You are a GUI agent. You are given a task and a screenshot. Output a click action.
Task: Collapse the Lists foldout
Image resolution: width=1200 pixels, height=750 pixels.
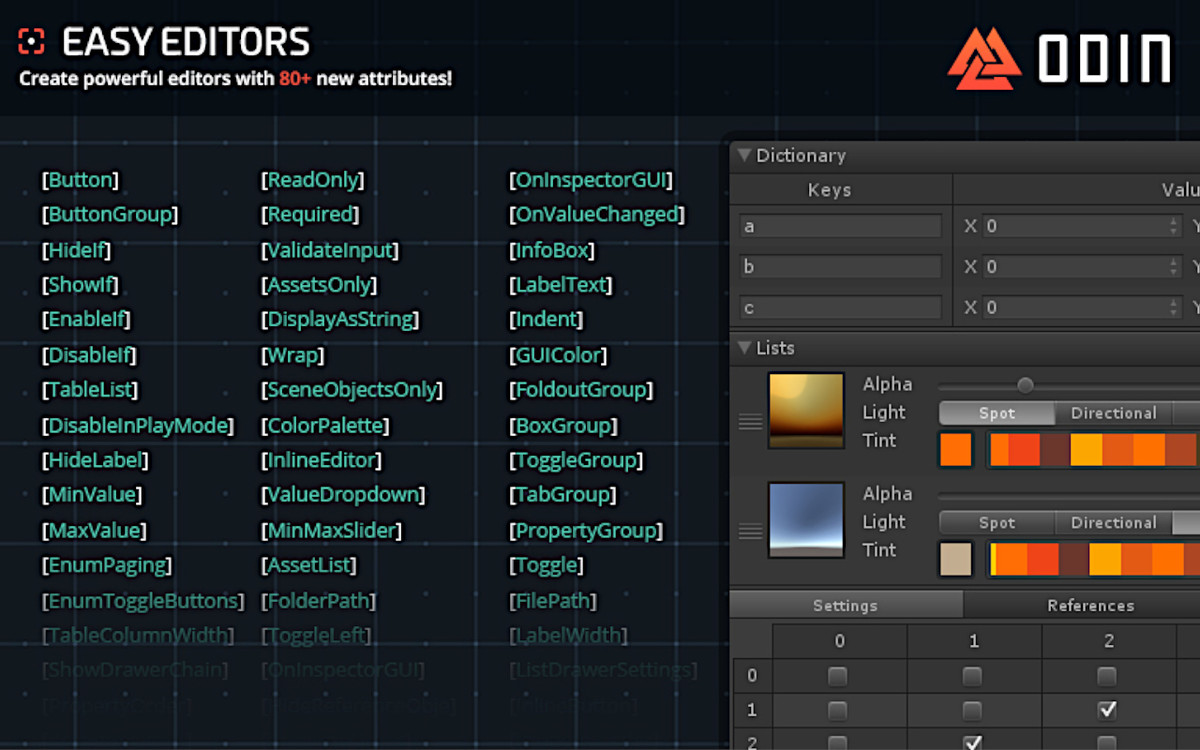click(743, 348)
